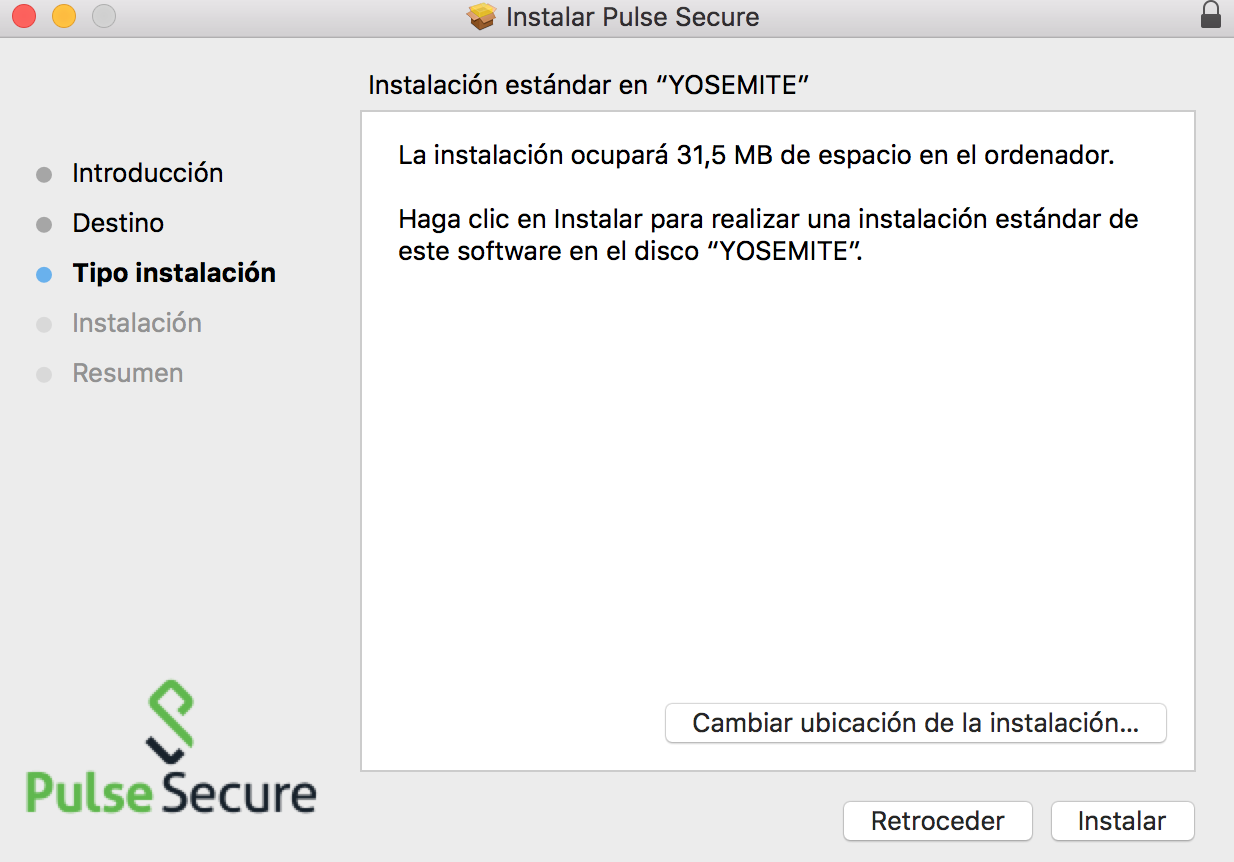Click the gray bullet beside Introducción
The width and height of the screenshot is (1234, 862).
point(44,174)
